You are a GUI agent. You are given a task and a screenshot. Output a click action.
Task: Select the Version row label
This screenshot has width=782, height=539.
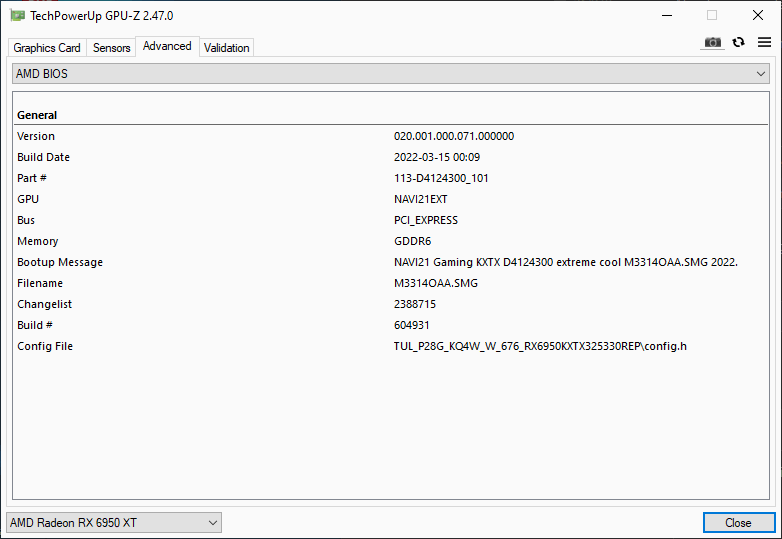[36, 136]
